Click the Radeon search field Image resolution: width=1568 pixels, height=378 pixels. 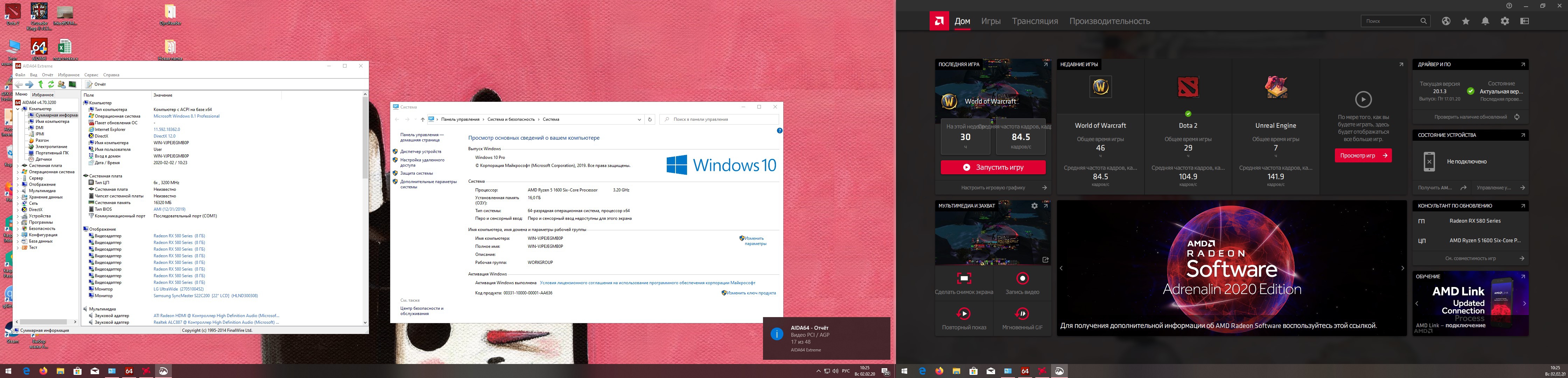coord(1395,21)
